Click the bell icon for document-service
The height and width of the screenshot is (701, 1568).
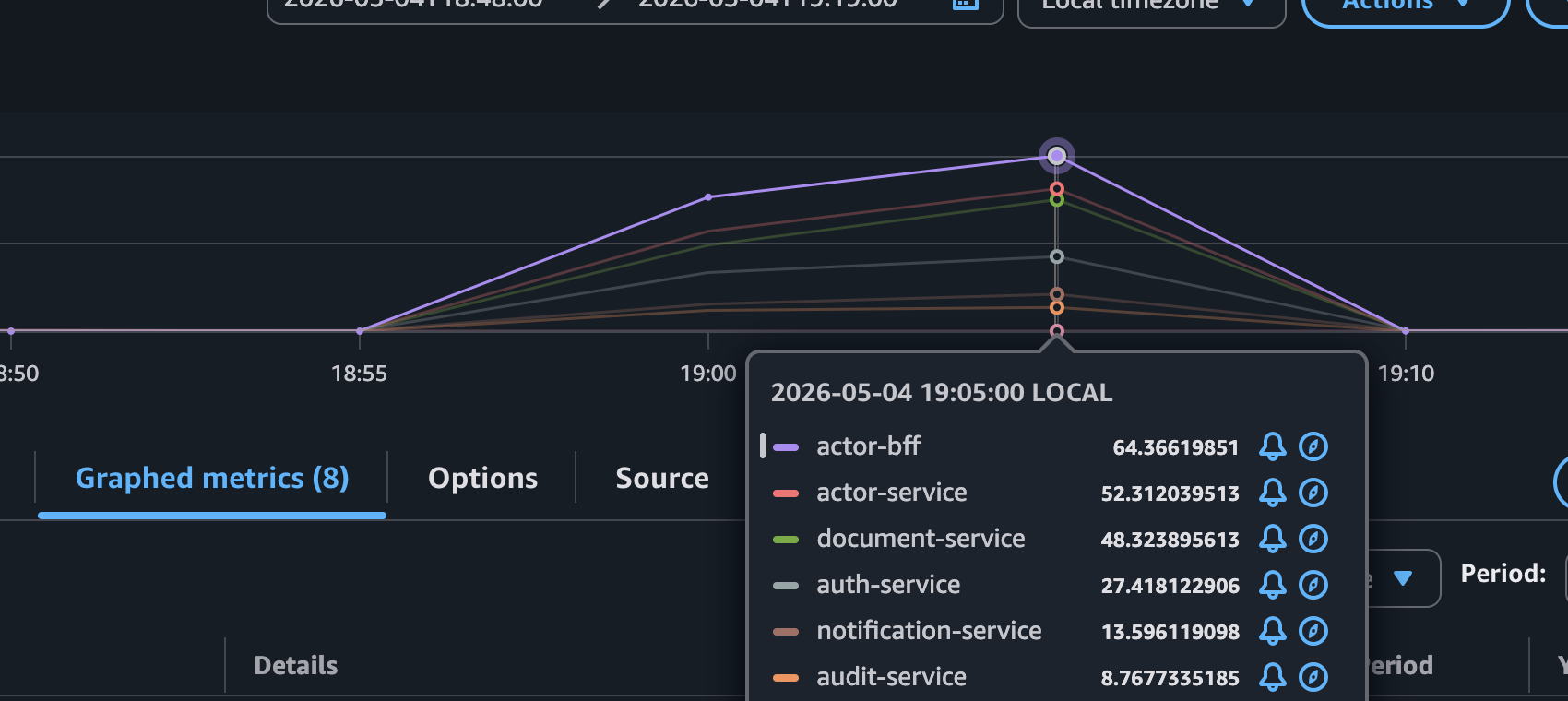pos(1273,539)
